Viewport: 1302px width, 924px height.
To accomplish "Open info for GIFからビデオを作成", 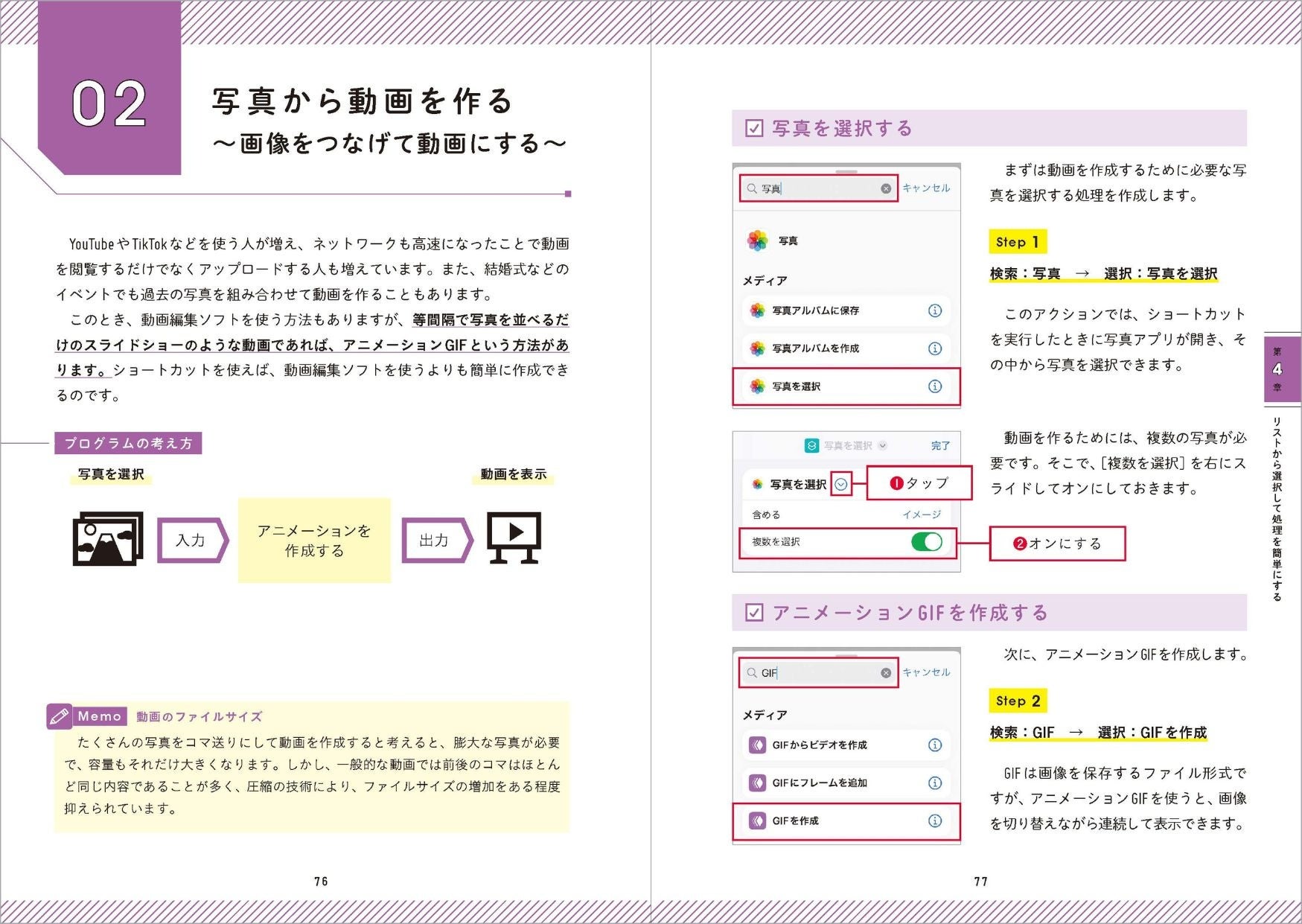I will 935,745.
